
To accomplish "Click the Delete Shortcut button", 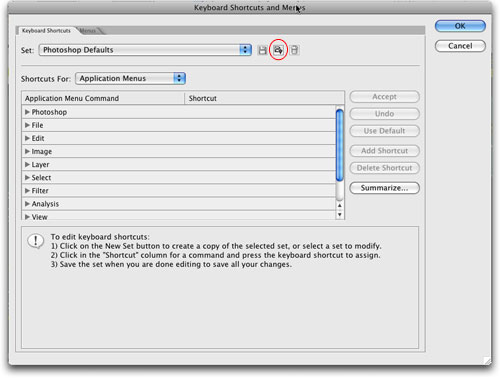I will [x=384, y=168].
